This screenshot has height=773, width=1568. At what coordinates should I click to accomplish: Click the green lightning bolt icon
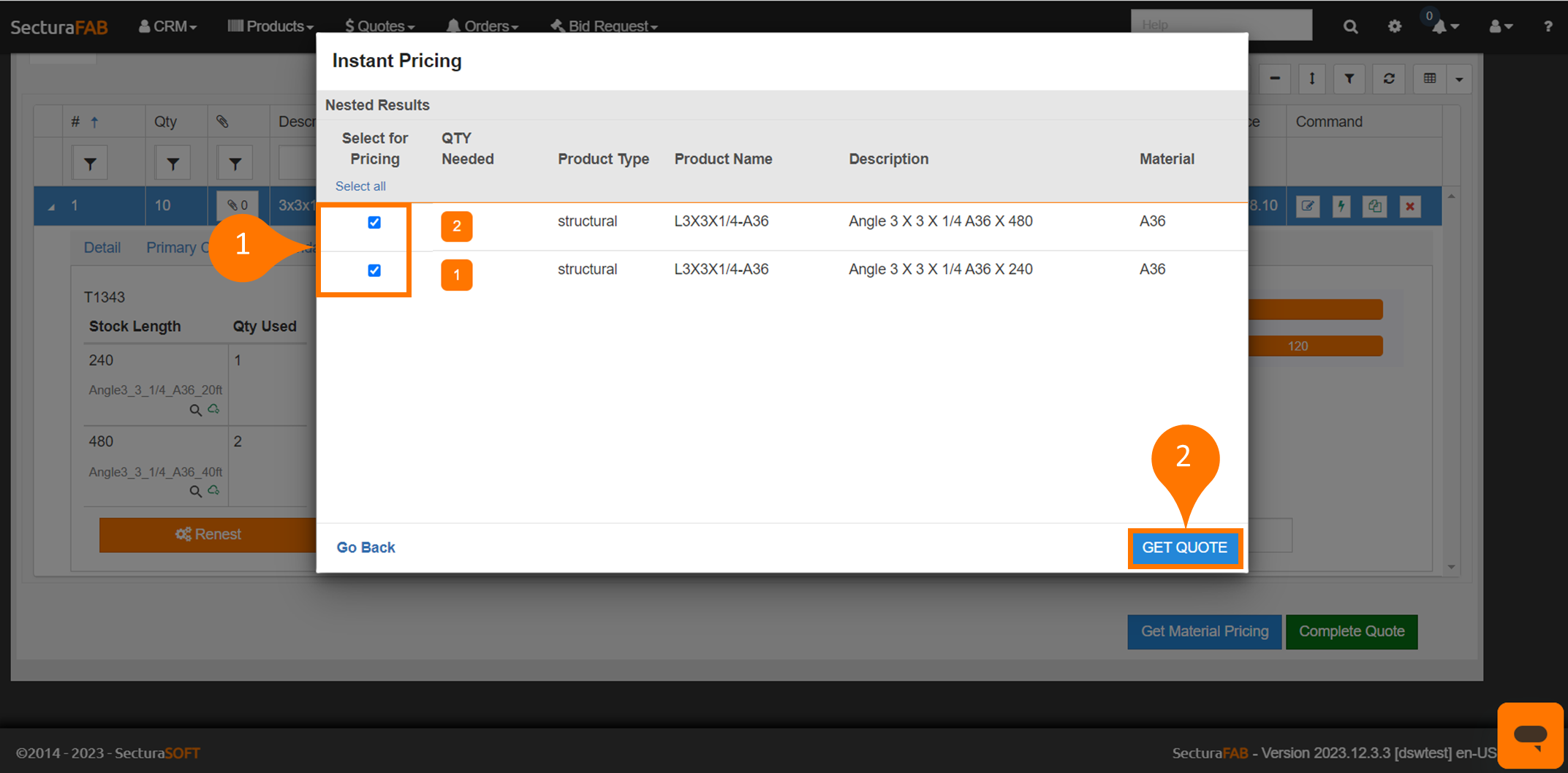[1341, 206]
